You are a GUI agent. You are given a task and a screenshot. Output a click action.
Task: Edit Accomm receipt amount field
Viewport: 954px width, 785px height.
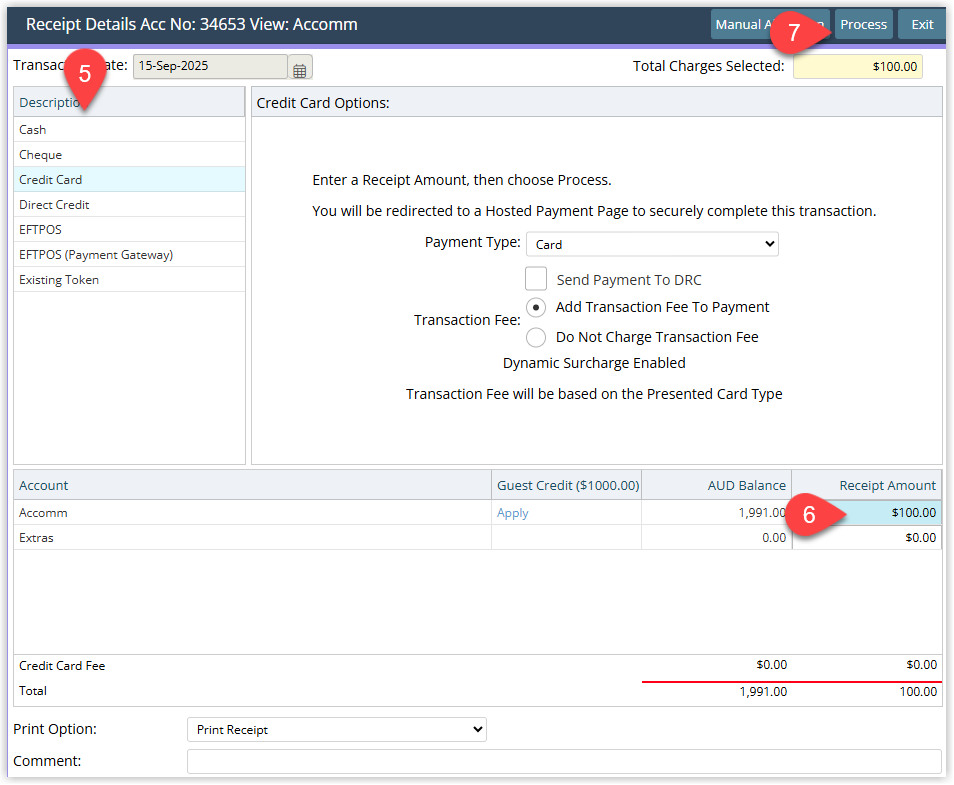click(x=867, y=512)
